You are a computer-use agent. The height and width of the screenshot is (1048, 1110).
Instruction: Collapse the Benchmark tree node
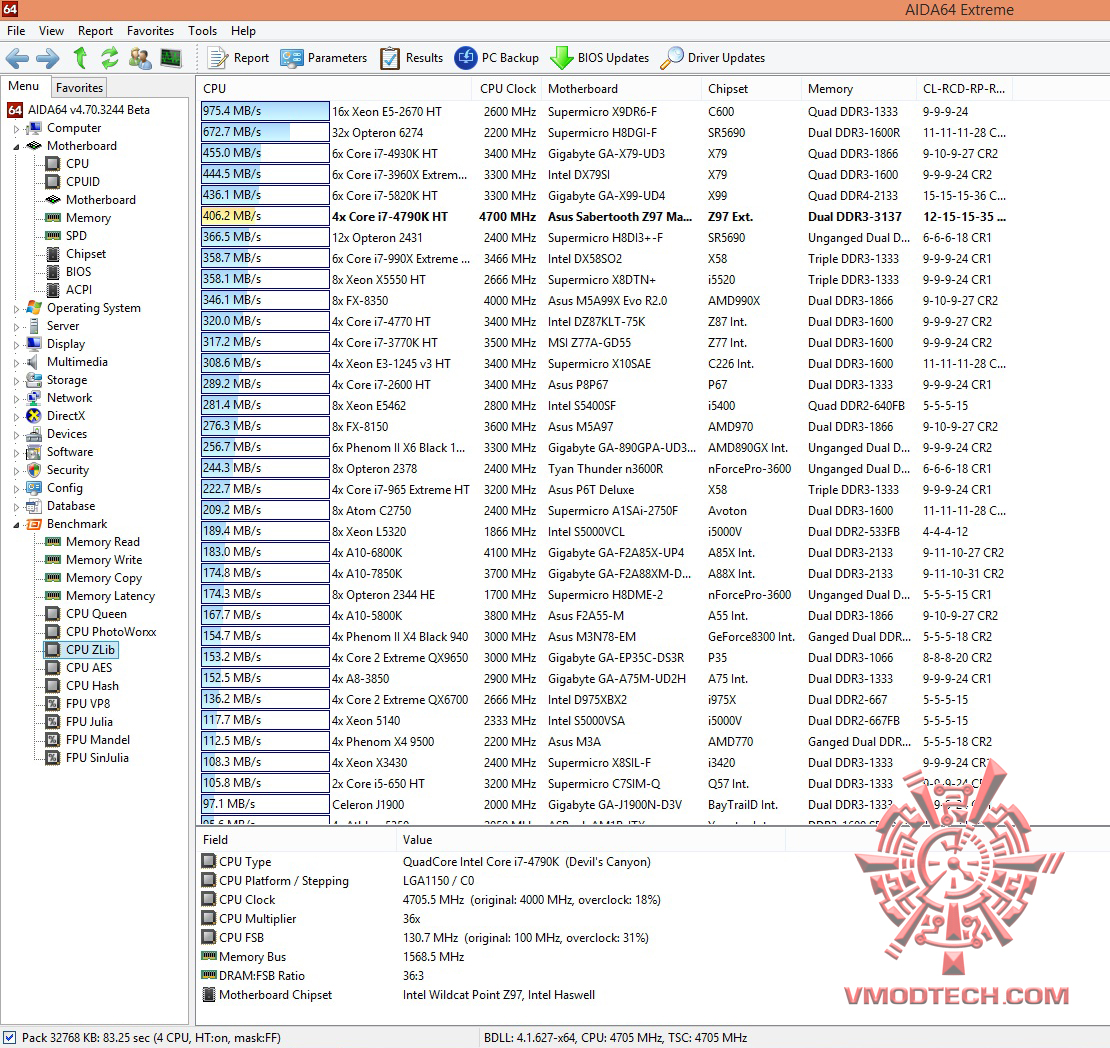(16, 525)
